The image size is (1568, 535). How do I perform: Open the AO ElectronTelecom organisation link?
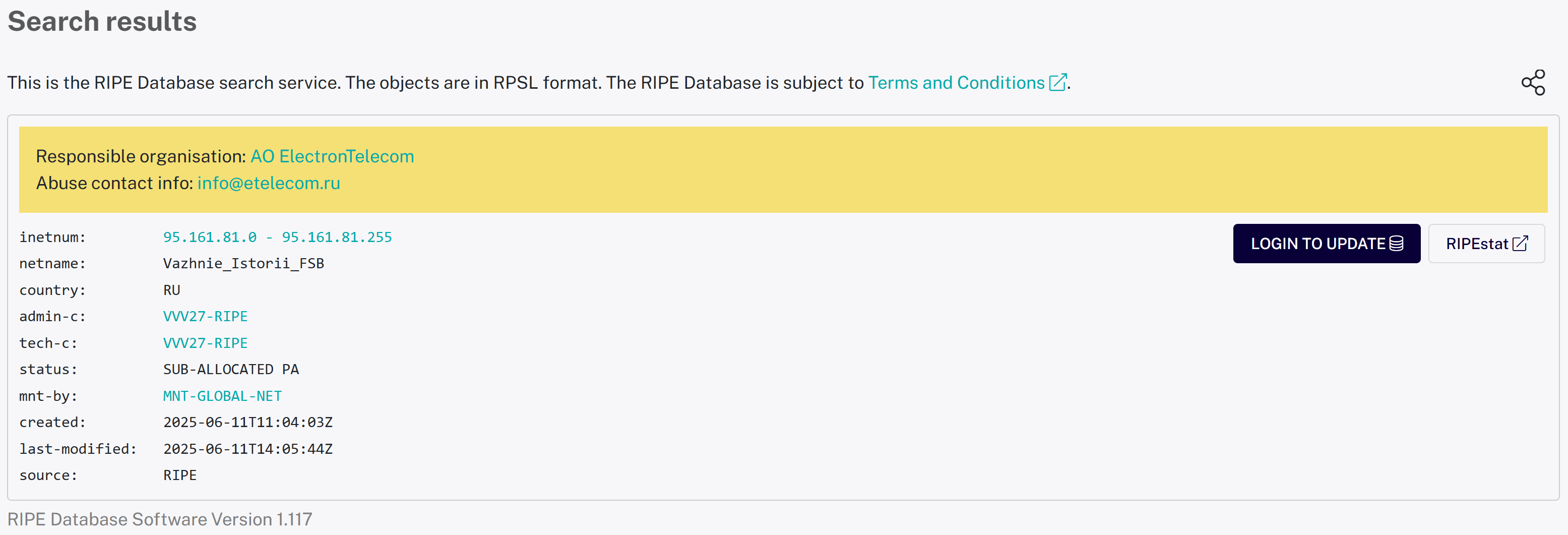click(x=332, y=156)
